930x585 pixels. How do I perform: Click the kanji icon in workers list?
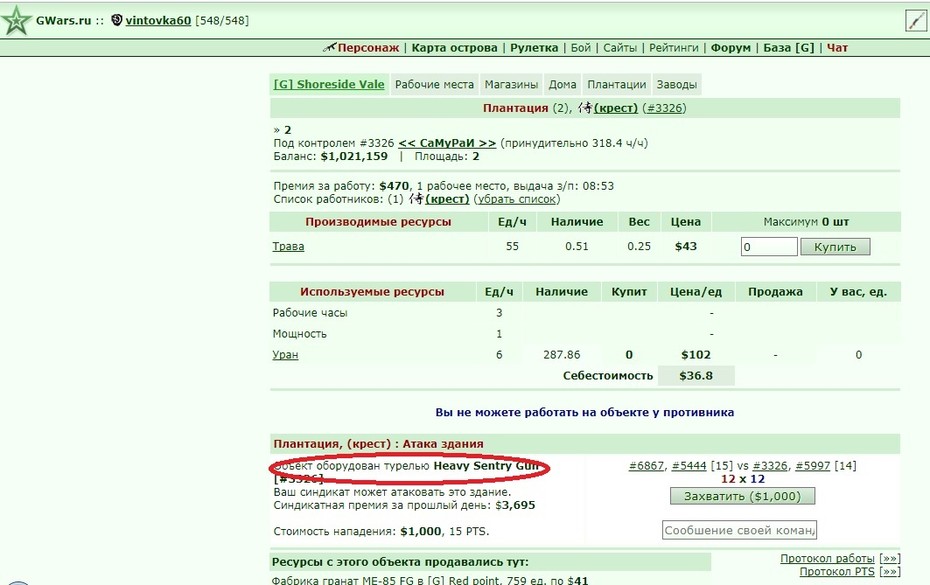point(416,199)
